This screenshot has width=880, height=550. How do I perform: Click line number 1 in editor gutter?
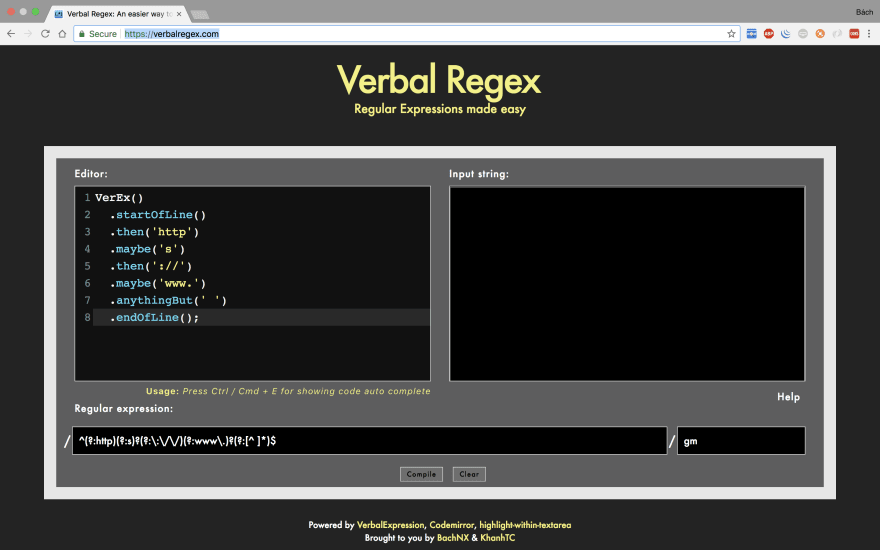(88, 198)
